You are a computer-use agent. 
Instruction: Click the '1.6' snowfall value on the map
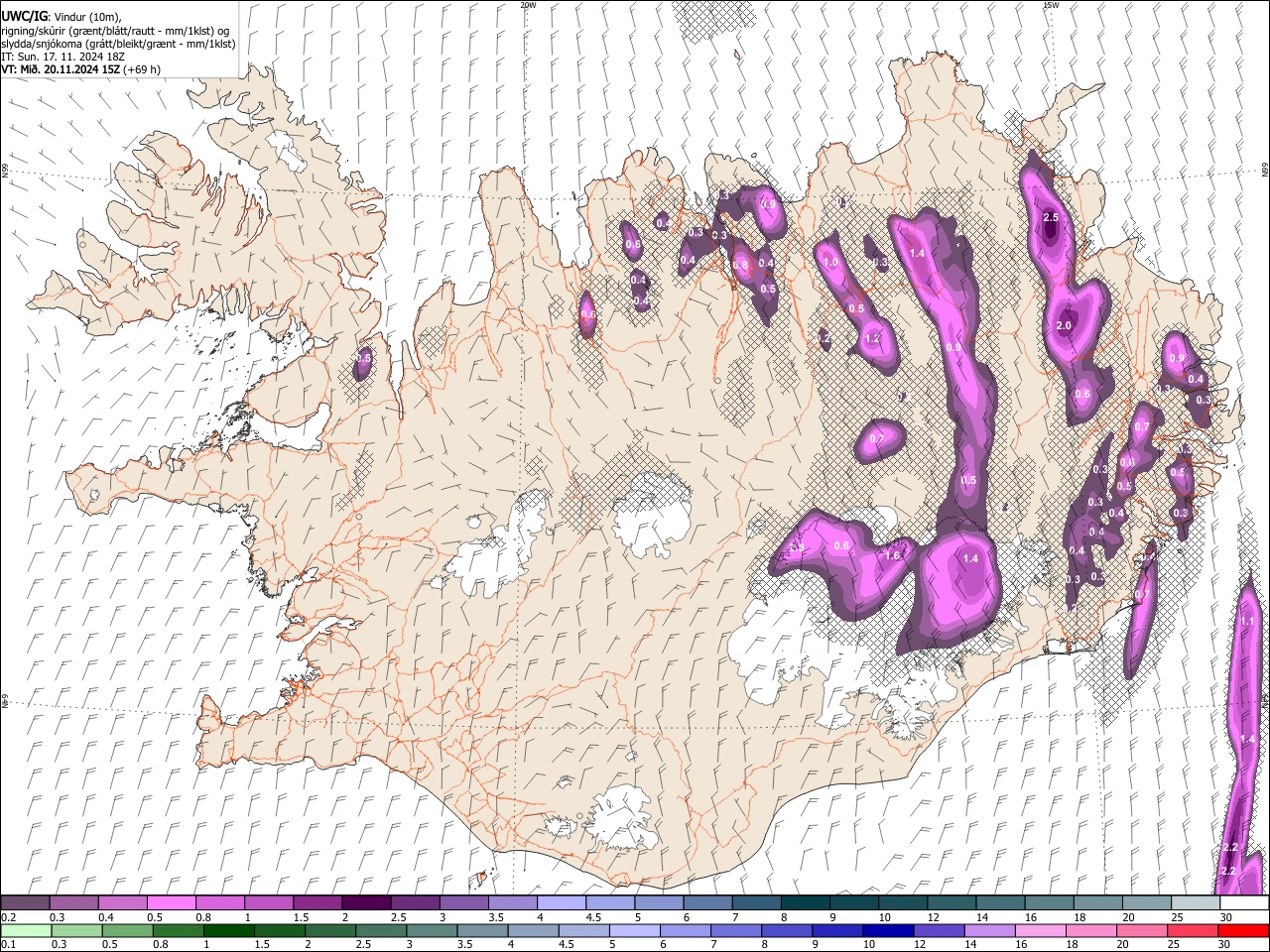[892, 555]
